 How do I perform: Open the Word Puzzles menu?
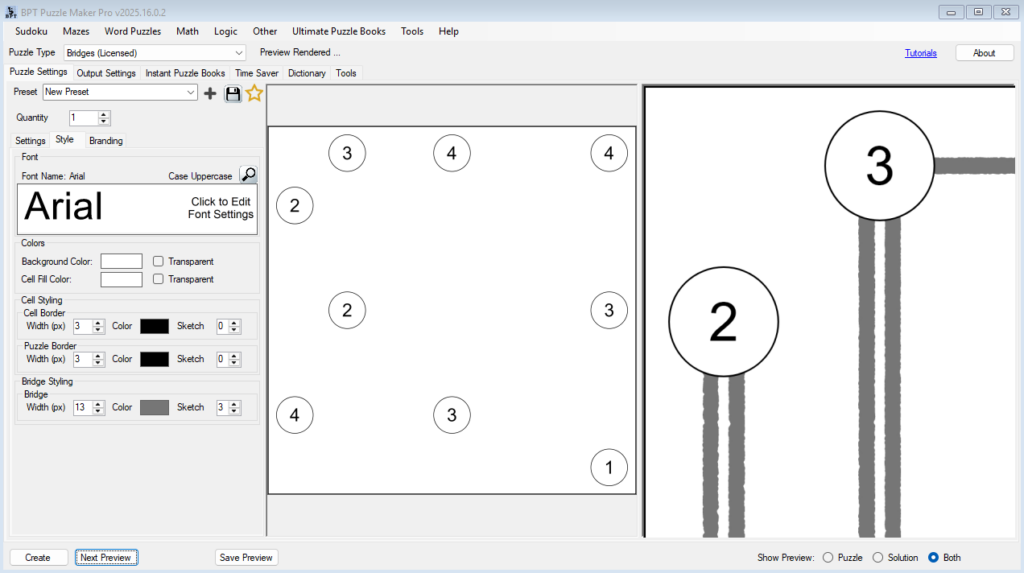coord(132,31)
